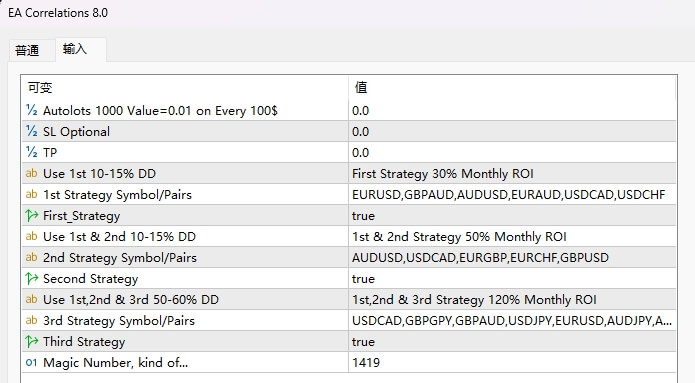This screenshot has height=383, width=695.
Task: Click the ab icon beside Use 1st & 2nd
Action: [x=31, y=236]
